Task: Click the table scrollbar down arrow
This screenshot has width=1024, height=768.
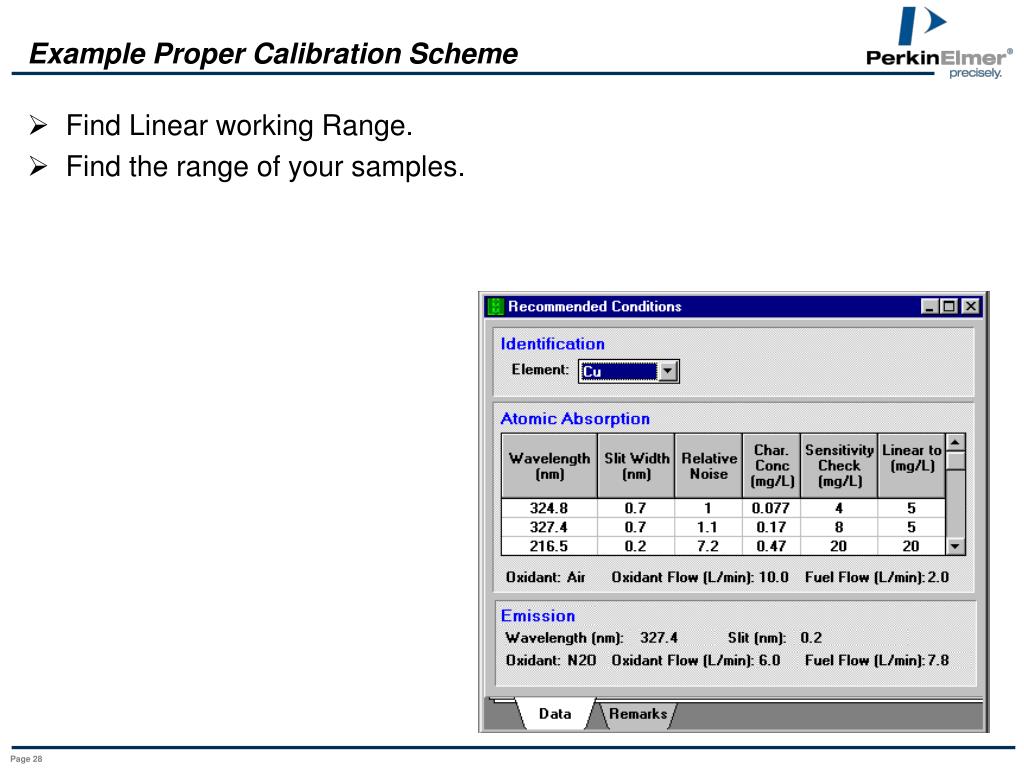Action: (955, 547)
